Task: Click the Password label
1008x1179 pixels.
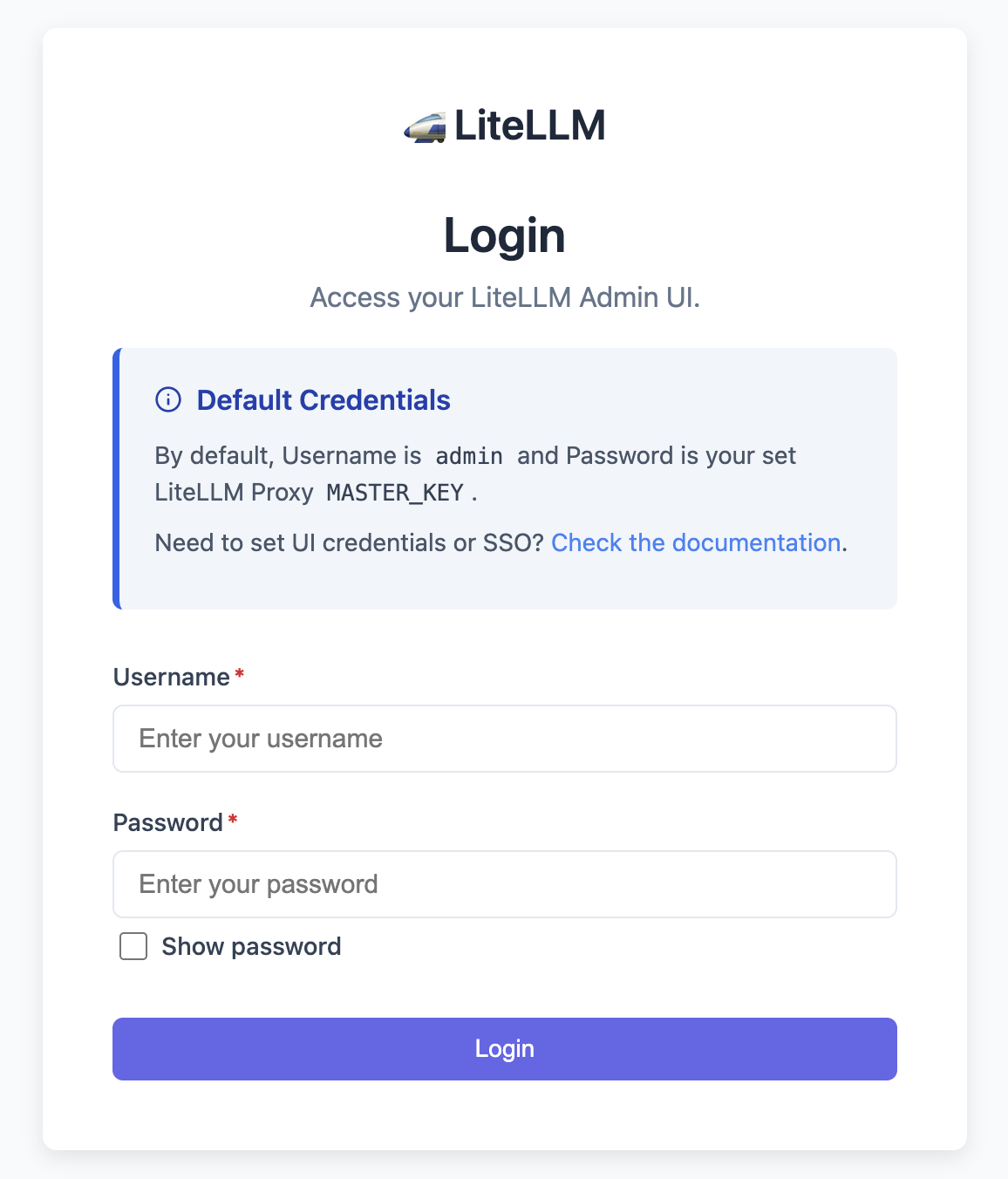Action: [x=167, y=822]
